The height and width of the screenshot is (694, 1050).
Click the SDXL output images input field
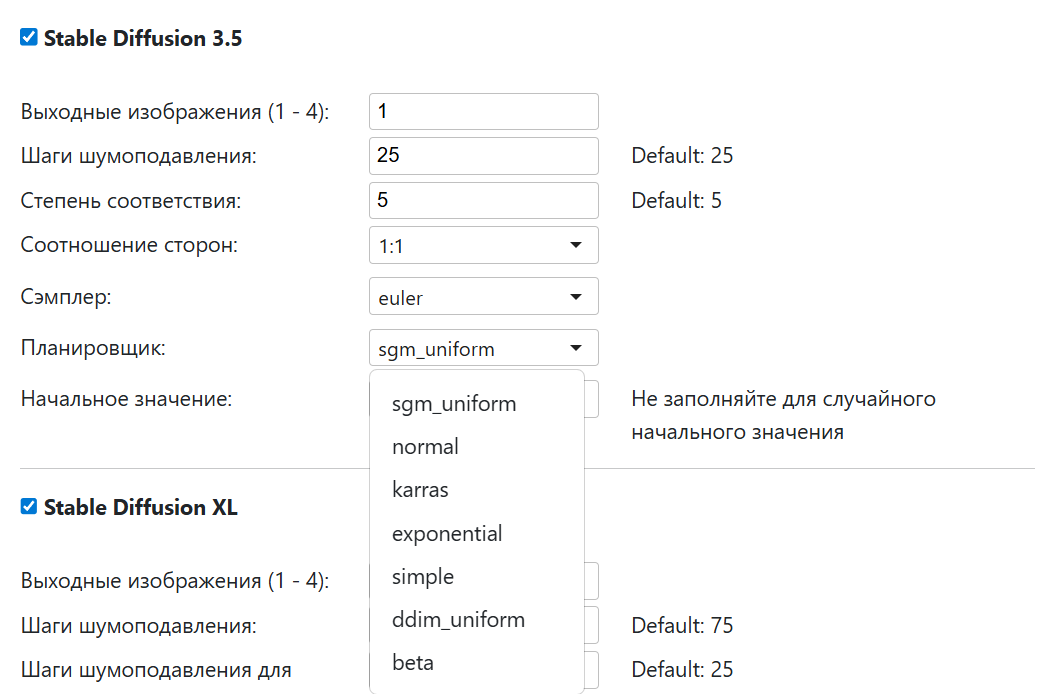click(x=591, y=581)
